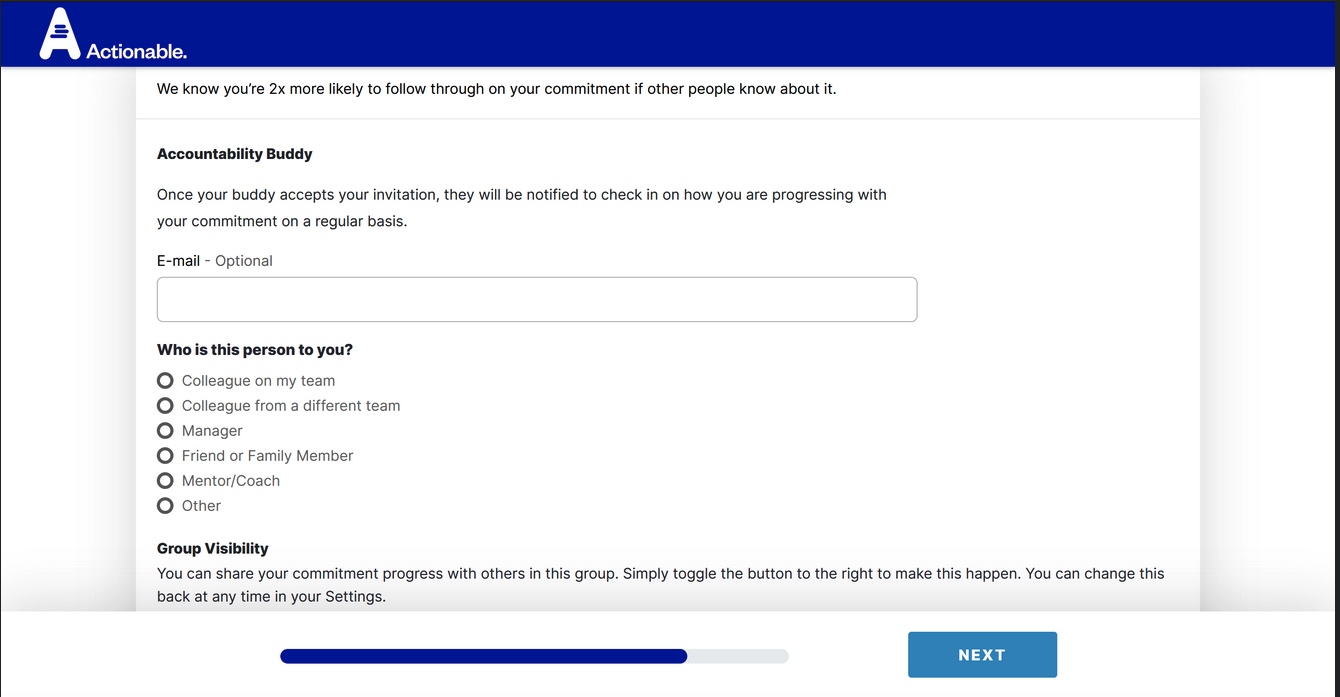Select the 'Manager' radio button
This screenshot has height=697, width=1340.
(166, 431)
